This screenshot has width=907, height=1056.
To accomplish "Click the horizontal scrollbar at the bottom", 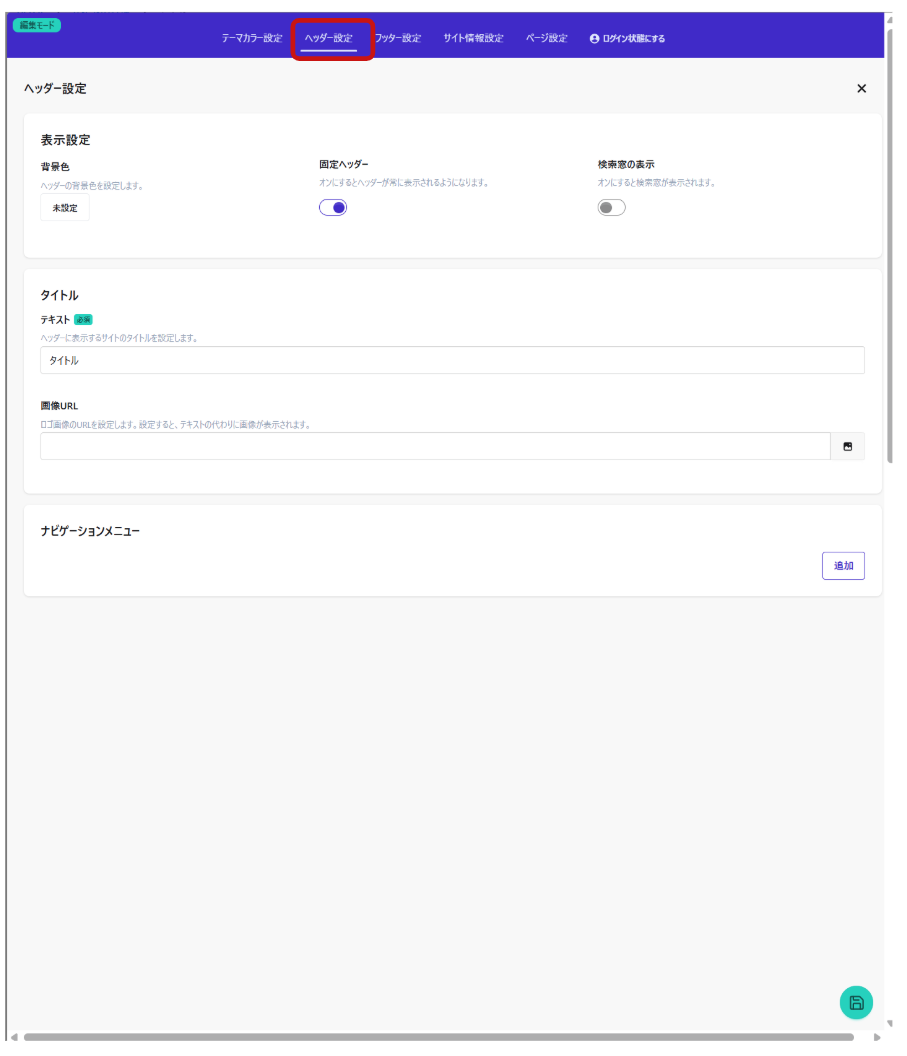I will pyautogui.click(x=438, y=1037).
